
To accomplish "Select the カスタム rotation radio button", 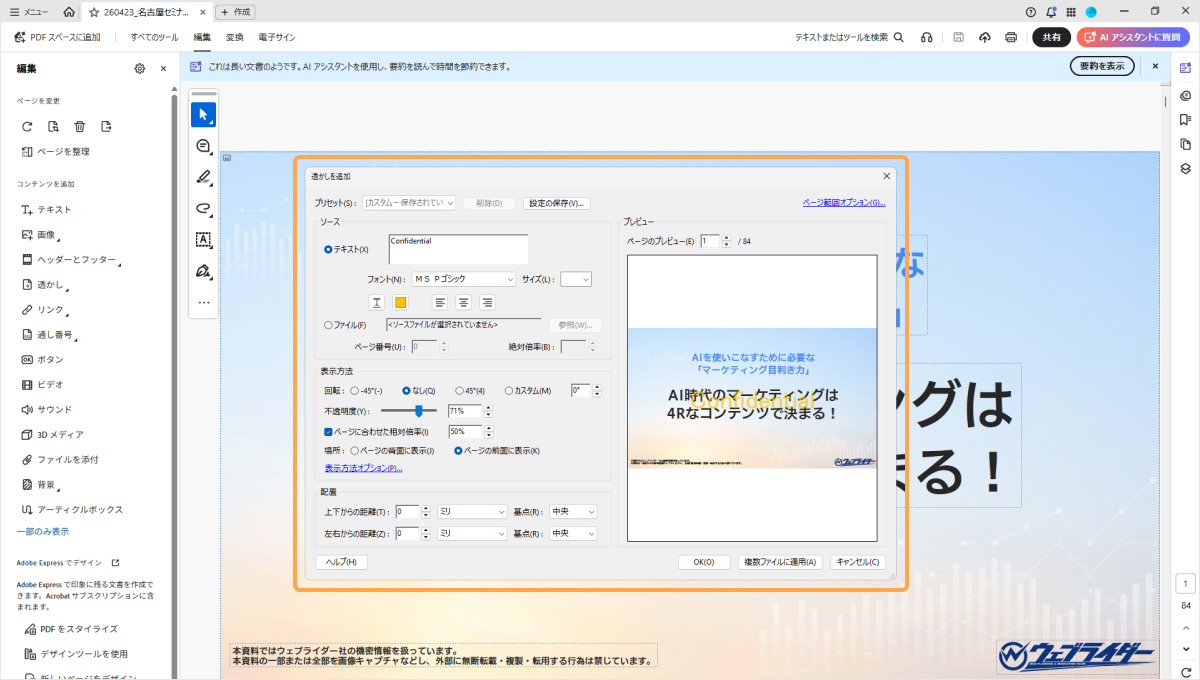I will [x=509, y=391].
